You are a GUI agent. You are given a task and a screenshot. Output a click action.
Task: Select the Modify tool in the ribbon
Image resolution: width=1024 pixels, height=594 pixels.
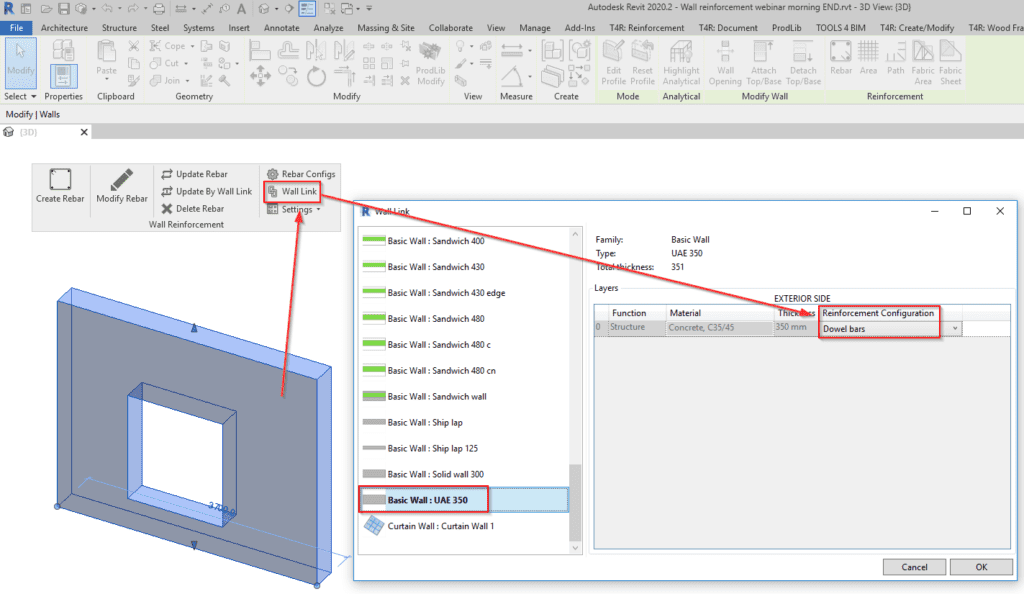point(21,62)
